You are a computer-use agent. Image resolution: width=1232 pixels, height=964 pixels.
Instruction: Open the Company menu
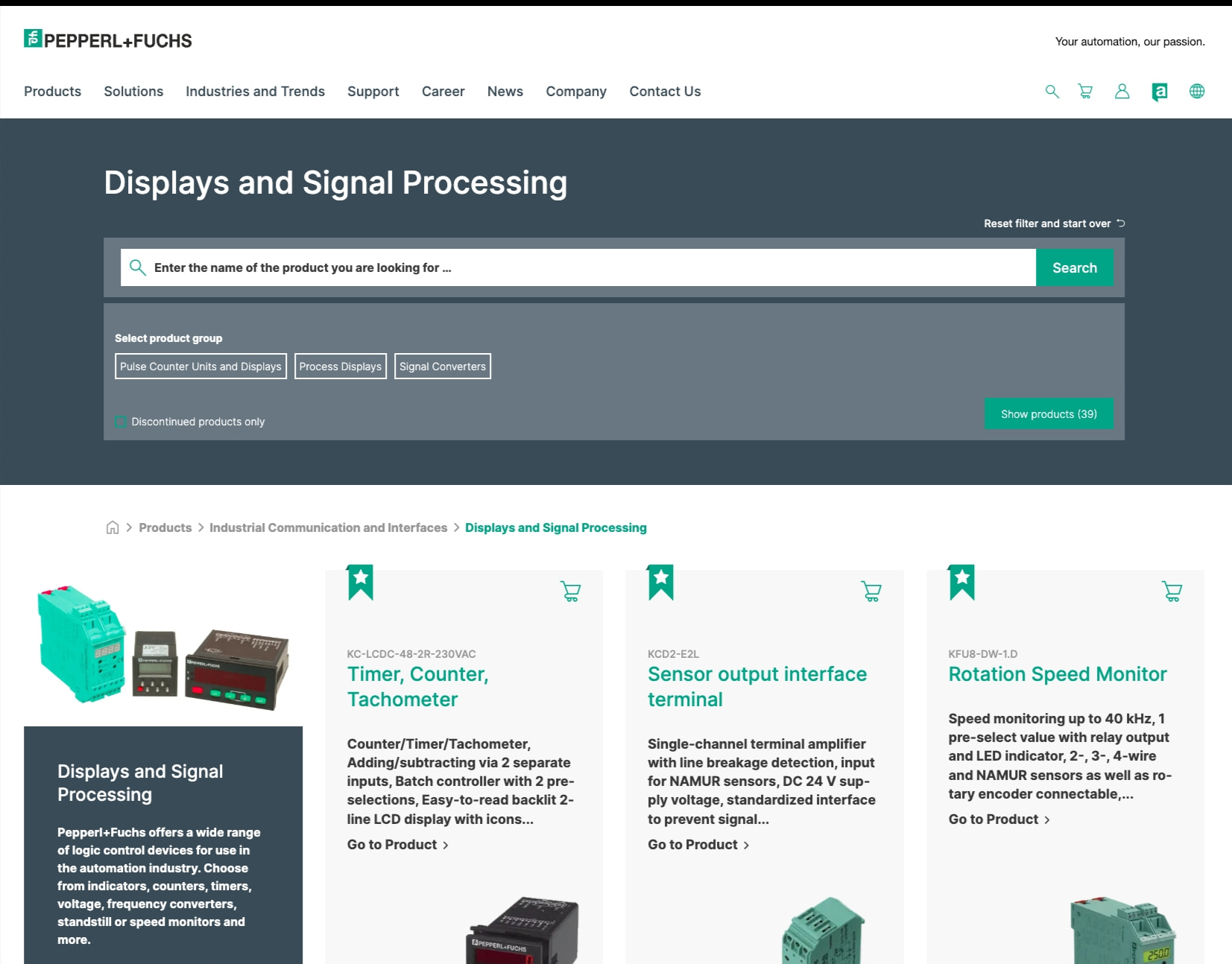click(576, 92)
